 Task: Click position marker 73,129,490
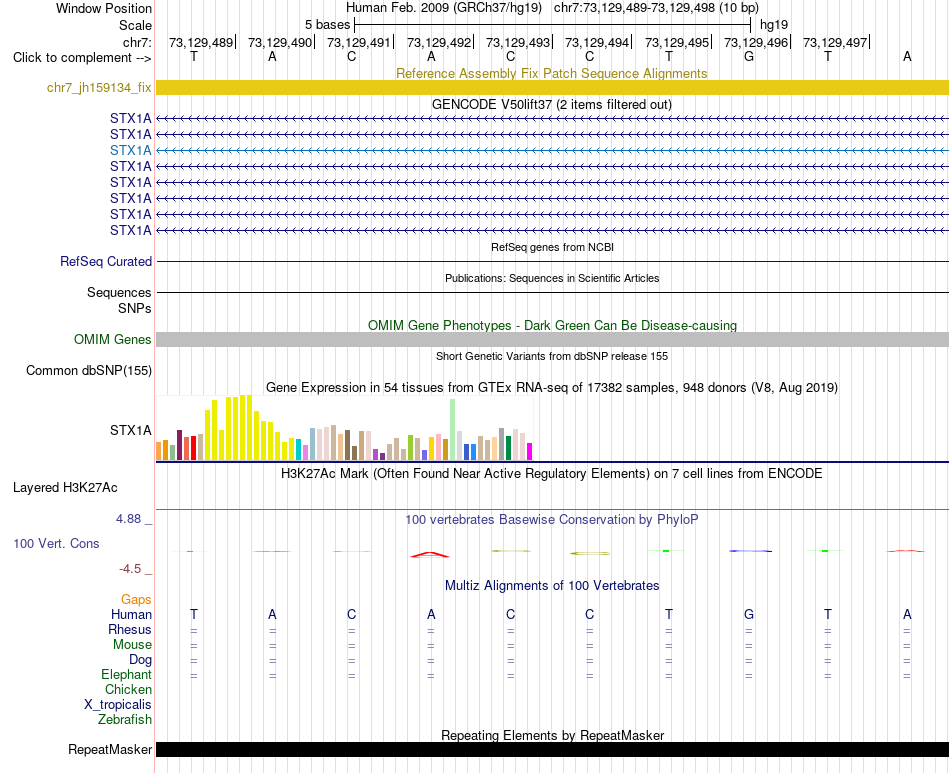(x=280, y=42)
